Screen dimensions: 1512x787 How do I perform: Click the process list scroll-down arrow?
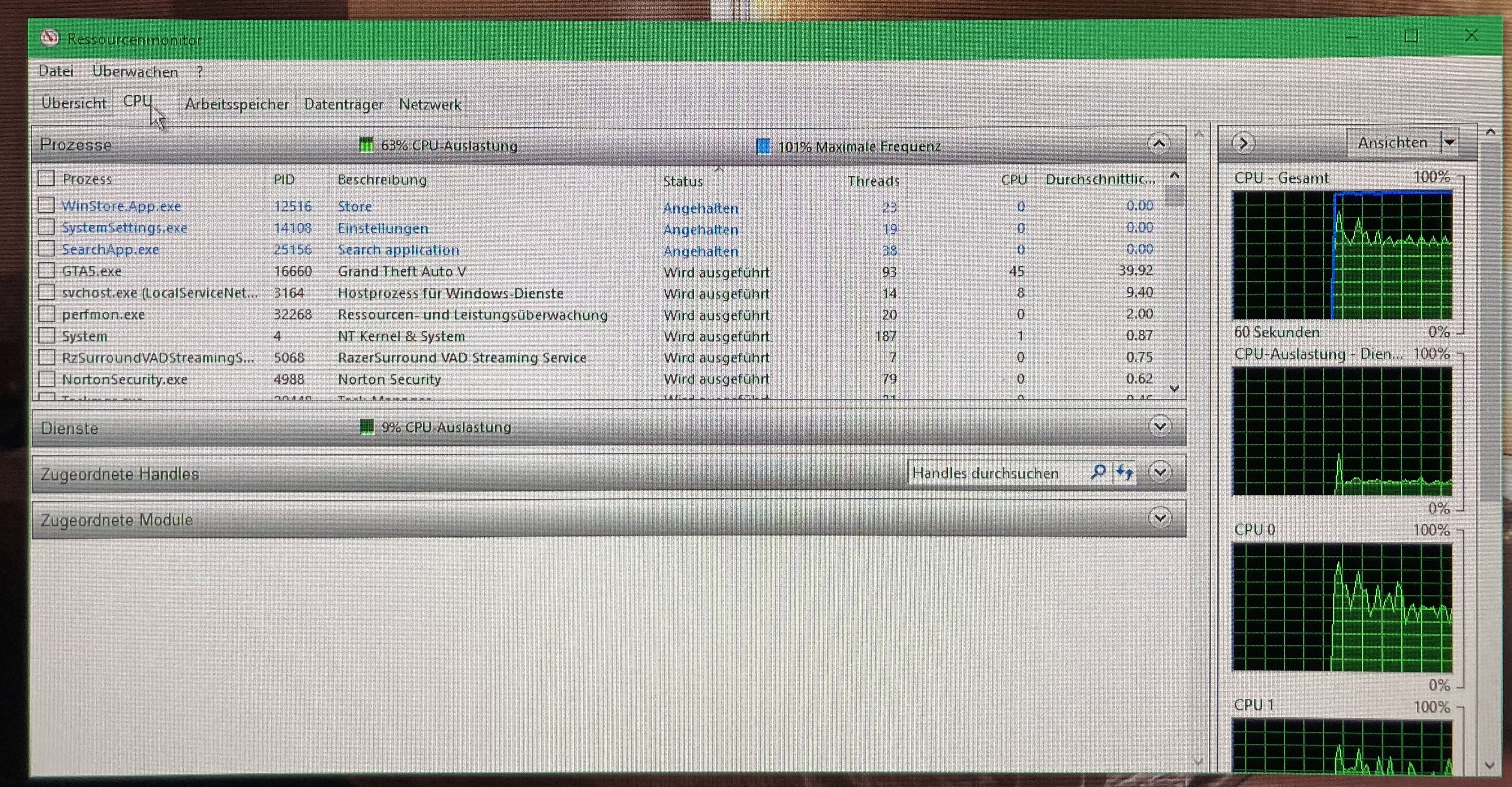pos(1175,388)
